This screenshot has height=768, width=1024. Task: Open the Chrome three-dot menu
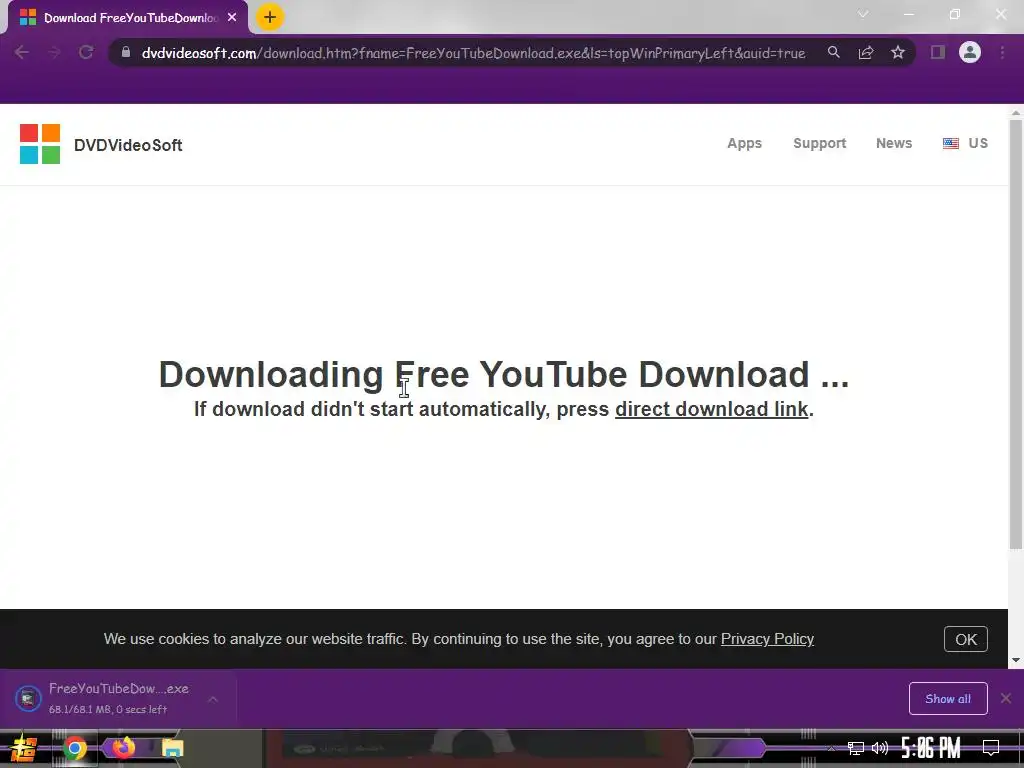click(1002, 52)
